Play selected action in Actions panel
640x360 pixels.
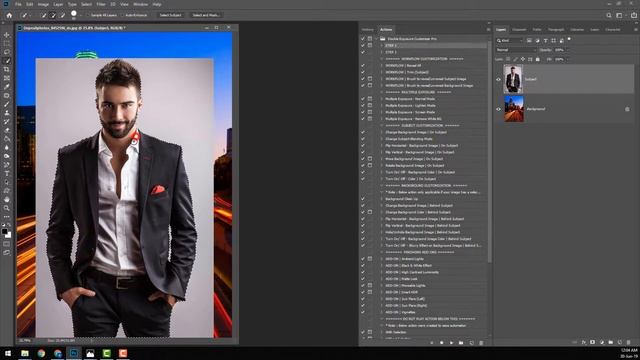[451, 343]
